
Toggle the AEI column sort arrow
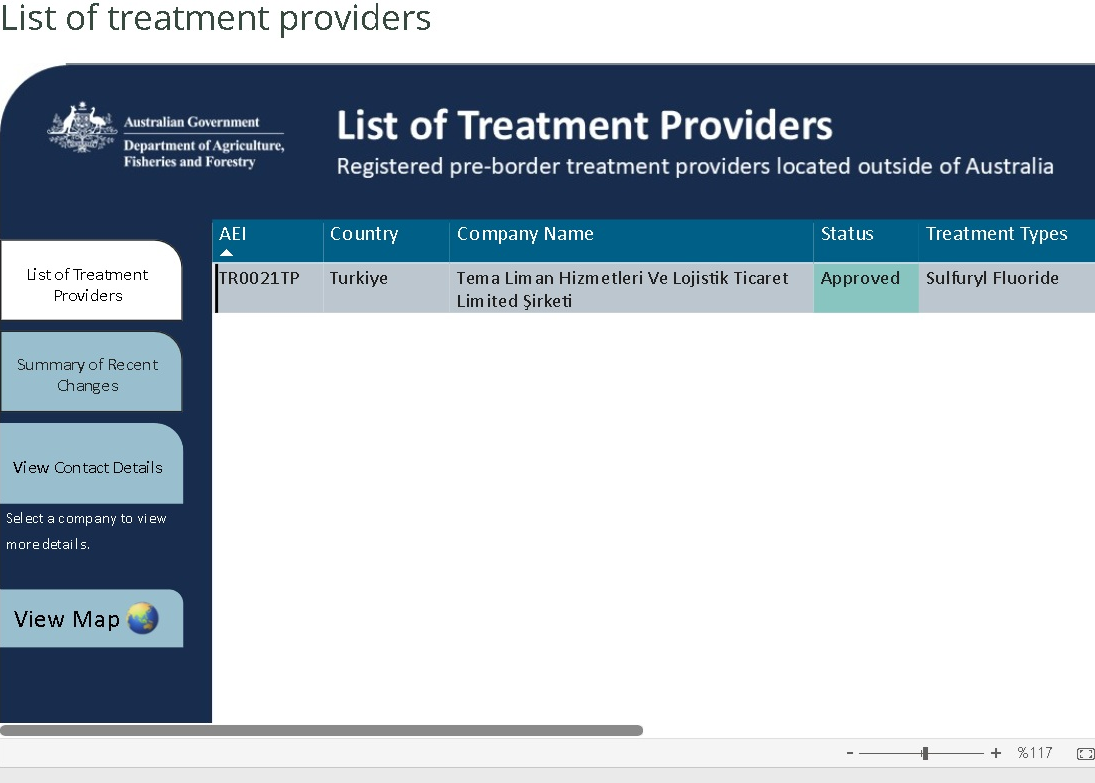(x=226, y=253)
